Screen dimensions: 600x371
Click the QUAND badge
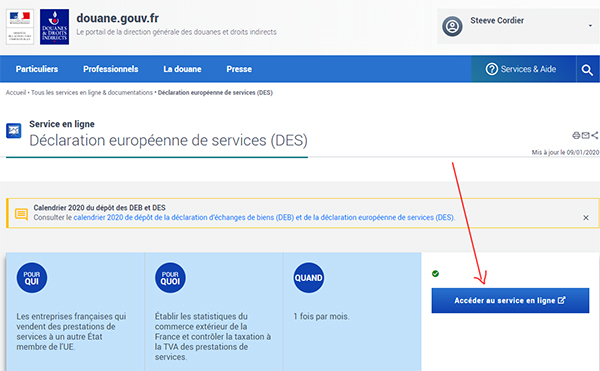tap(308, 278)
